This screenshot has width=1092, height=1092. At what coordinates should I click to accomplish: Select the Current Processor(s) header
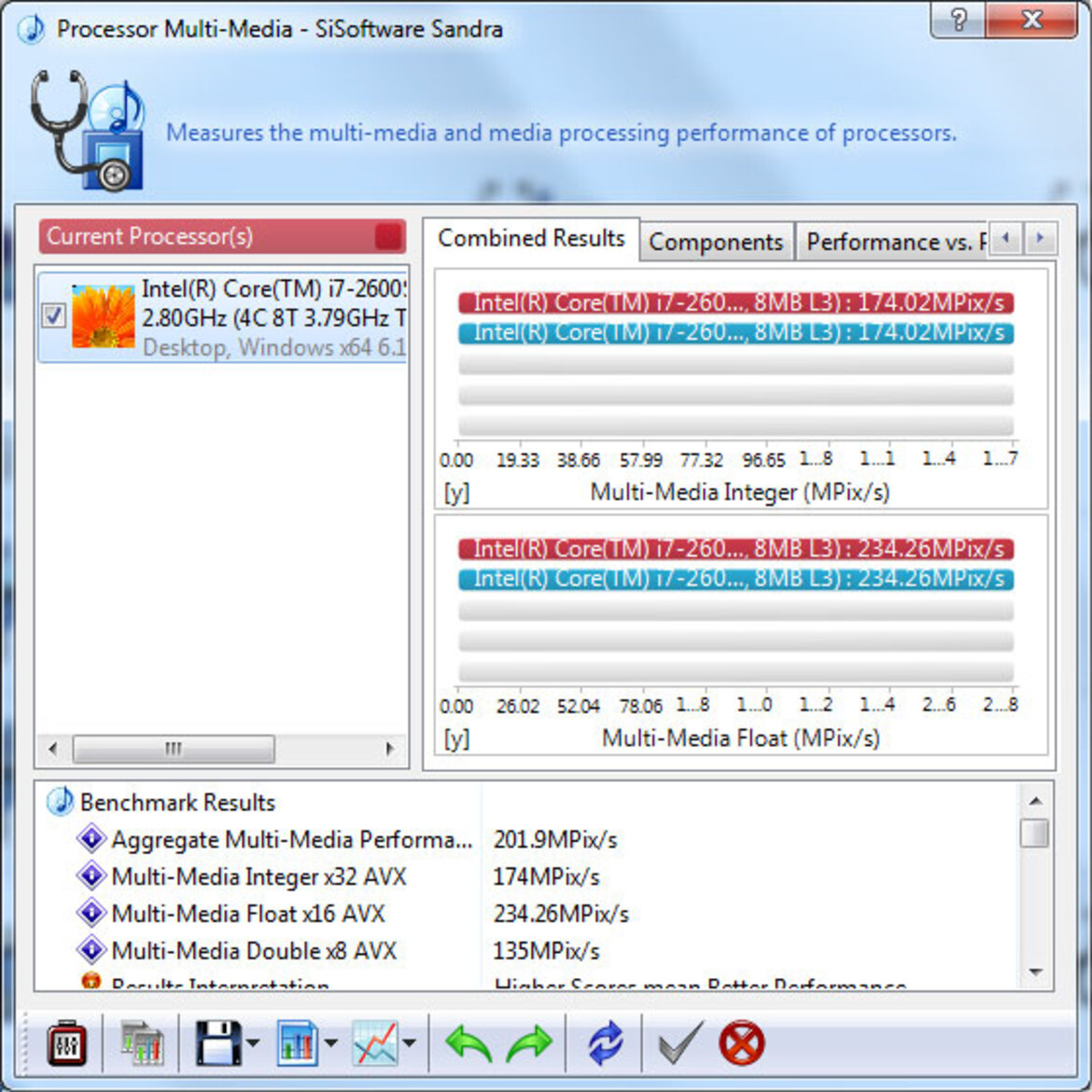point(222,237)
